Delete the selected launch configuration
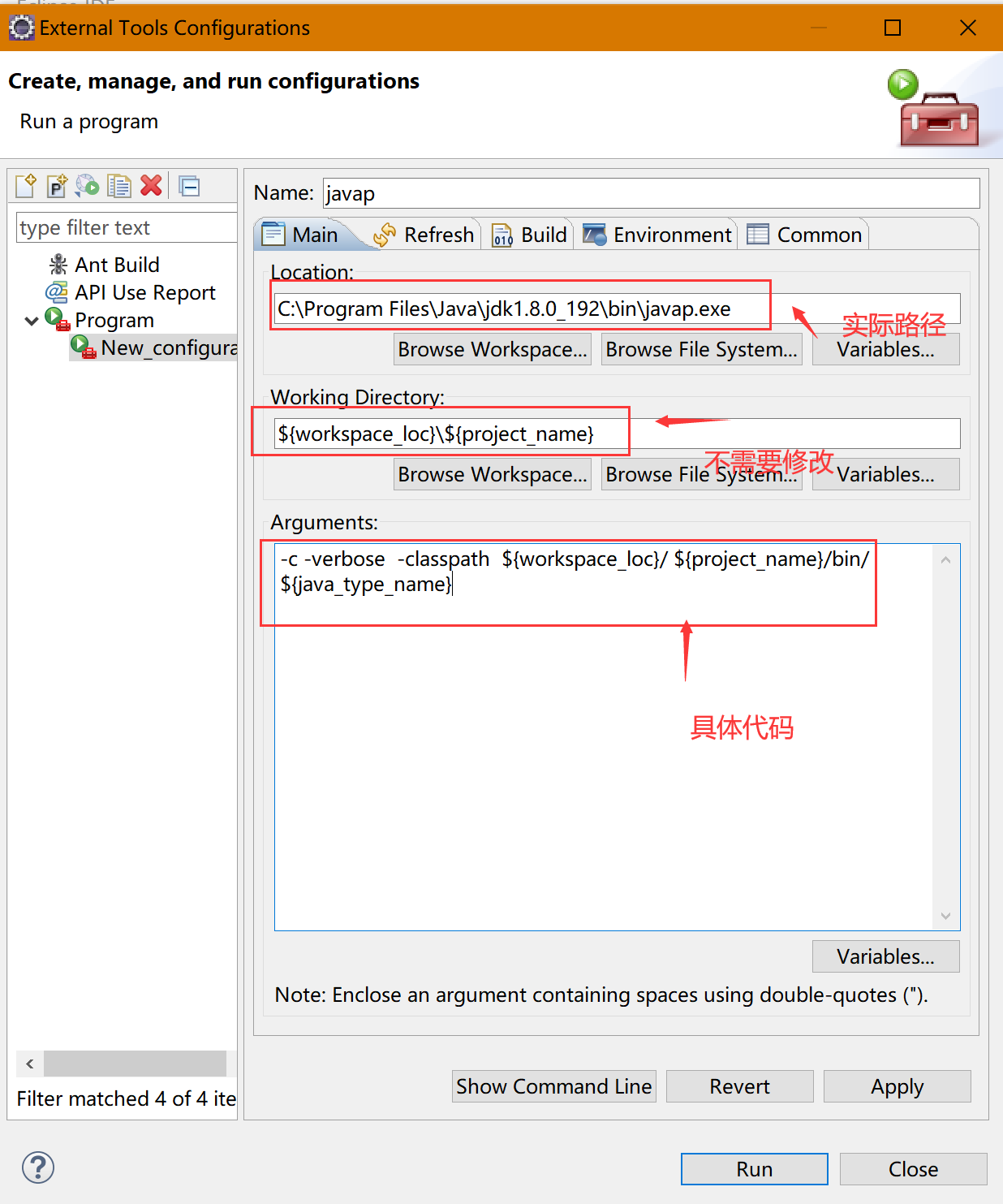 (x=151, y=186)
